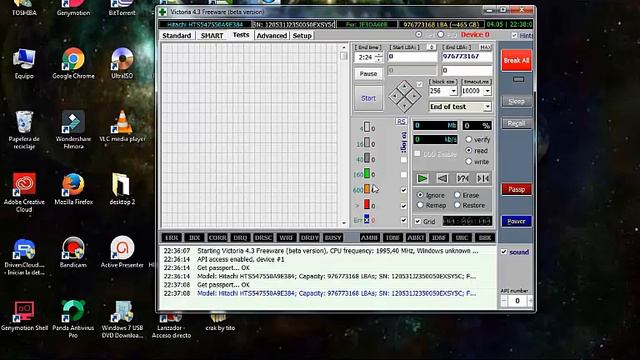
Task: Click the RS link above log column
Action: tap(401, 122)
